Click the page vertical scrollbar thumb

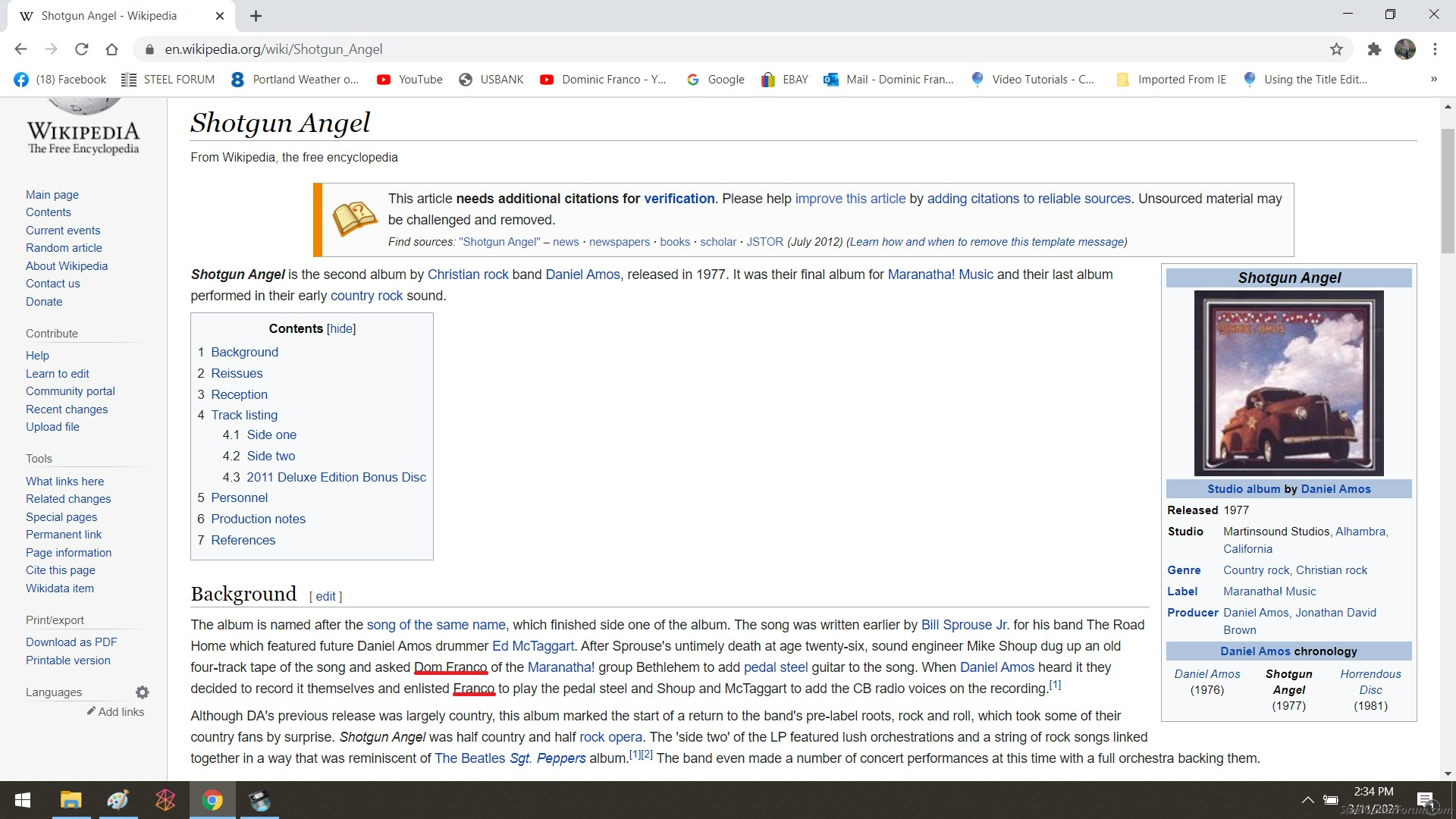tap(1448, 190)
